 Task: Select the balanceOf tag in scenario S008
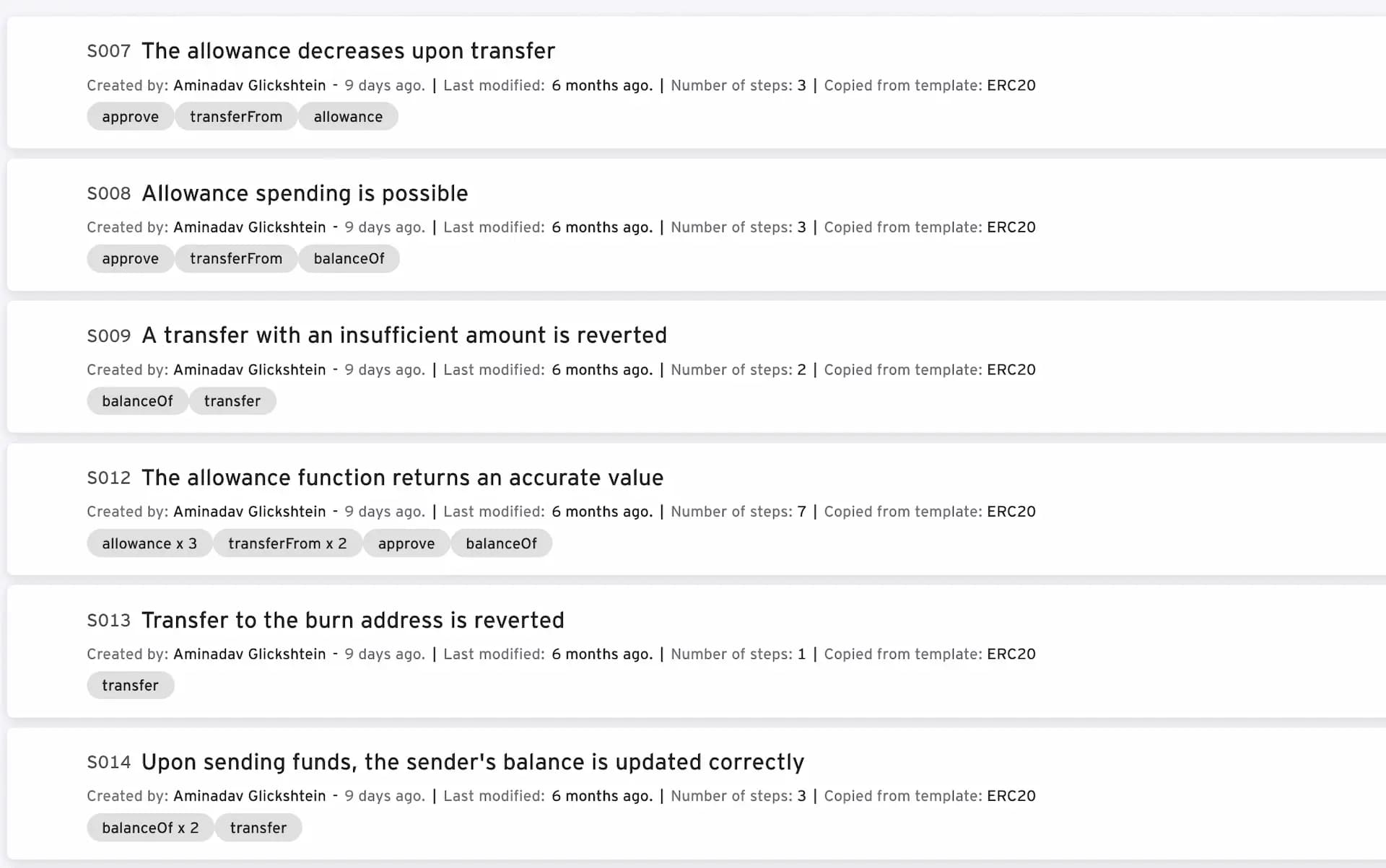pos(349,259)
